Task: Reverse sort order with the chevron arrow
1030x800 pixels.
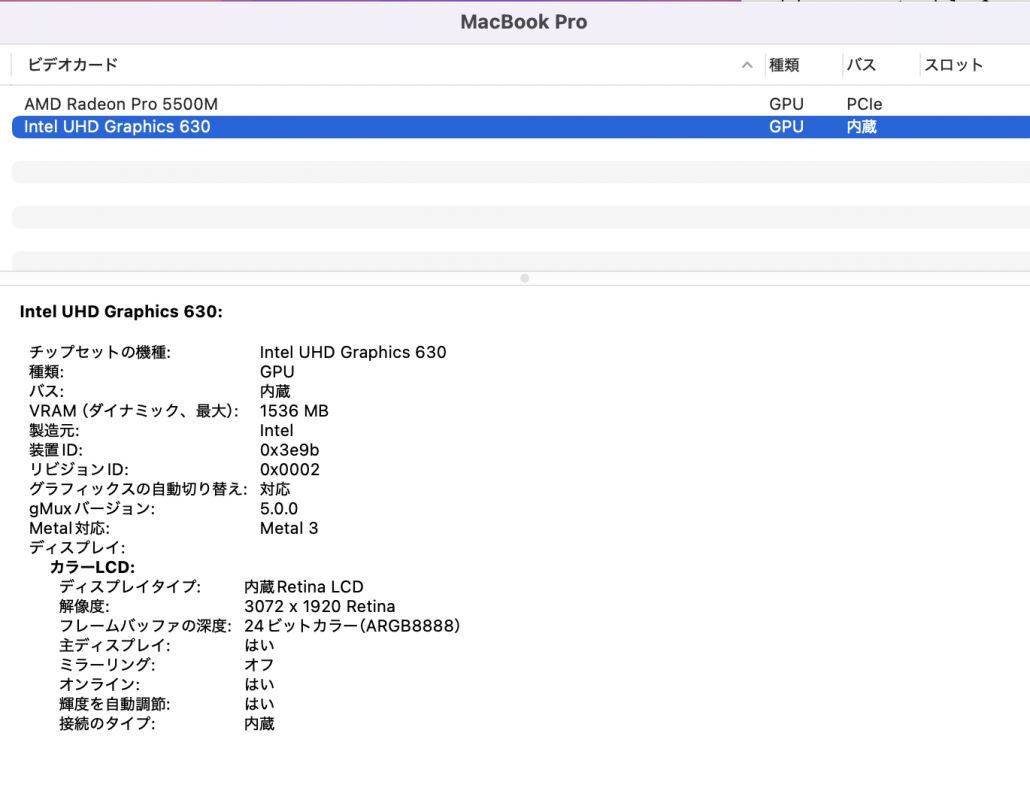Action: click(746, 64)
